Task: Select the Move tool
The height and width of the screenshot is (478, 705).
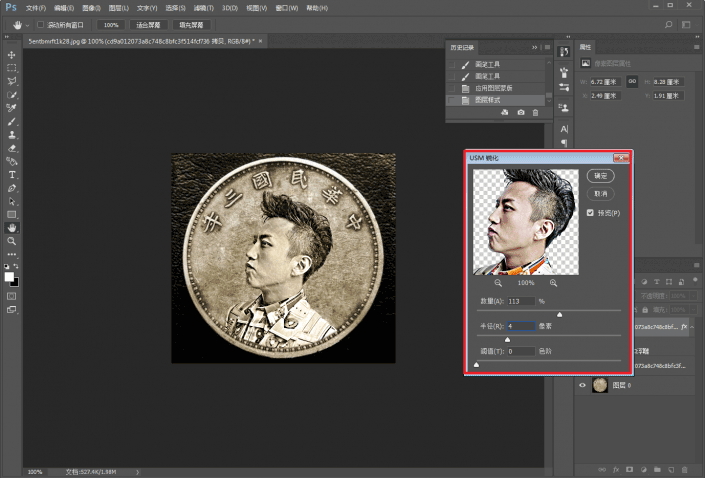Action: pos(12,54)
